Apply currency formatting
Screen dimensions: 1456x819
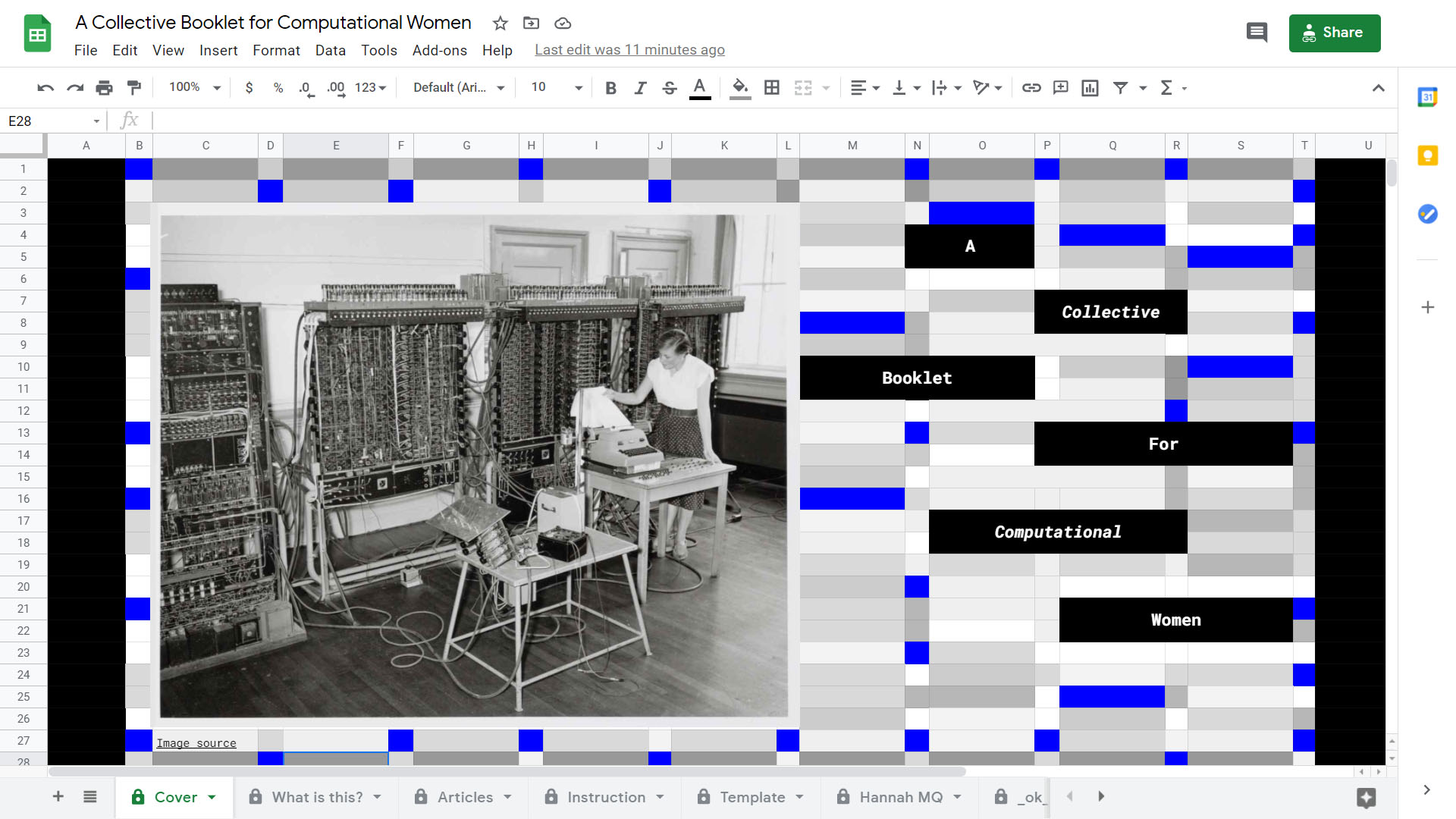coord(249,87)
